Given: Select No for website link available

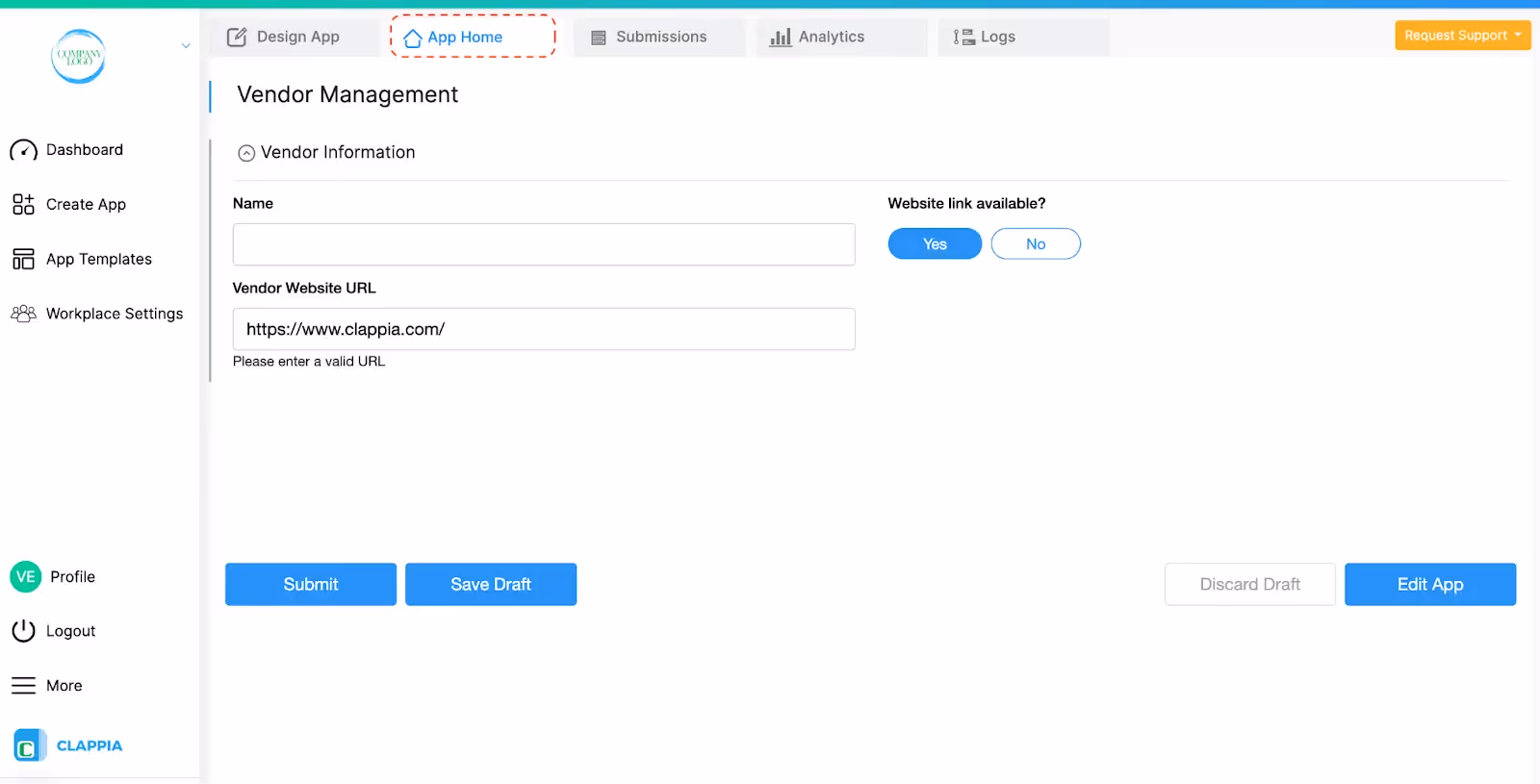Looking at the screenshot, I should tap(1036, 244).
